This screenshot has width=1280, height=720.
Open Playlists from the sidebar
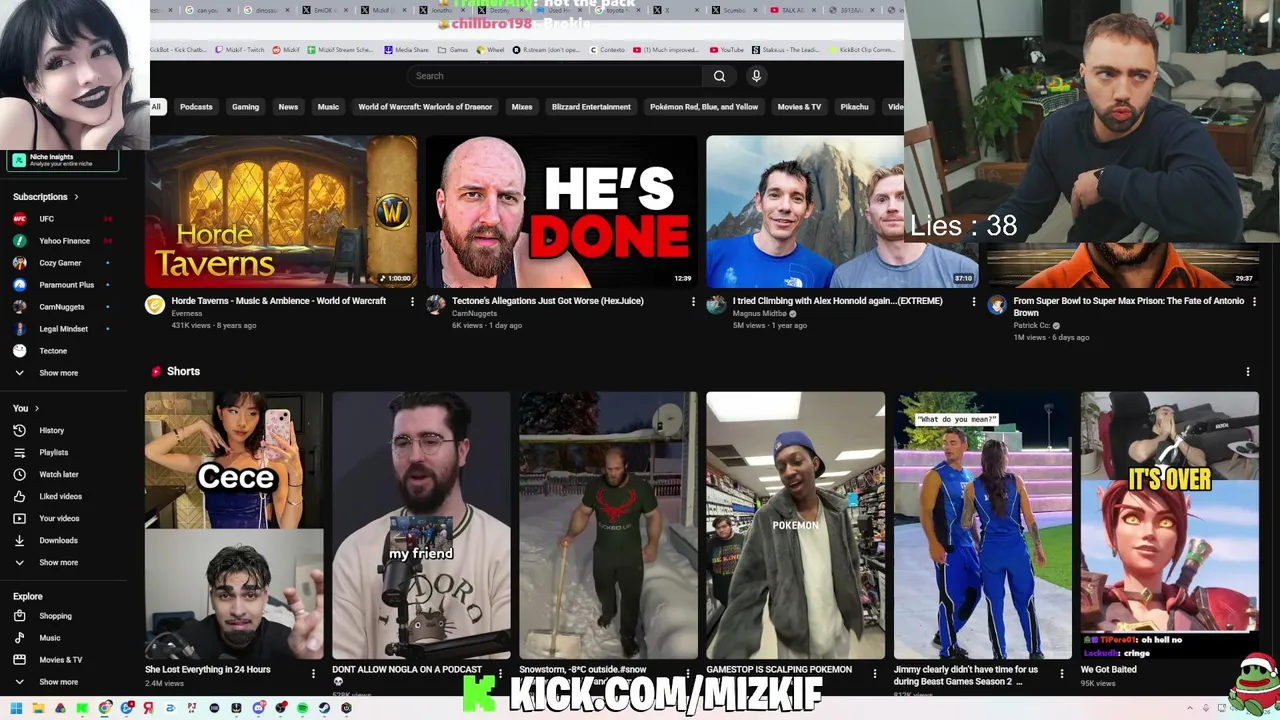pyautogui.click(x=54, y=452)
